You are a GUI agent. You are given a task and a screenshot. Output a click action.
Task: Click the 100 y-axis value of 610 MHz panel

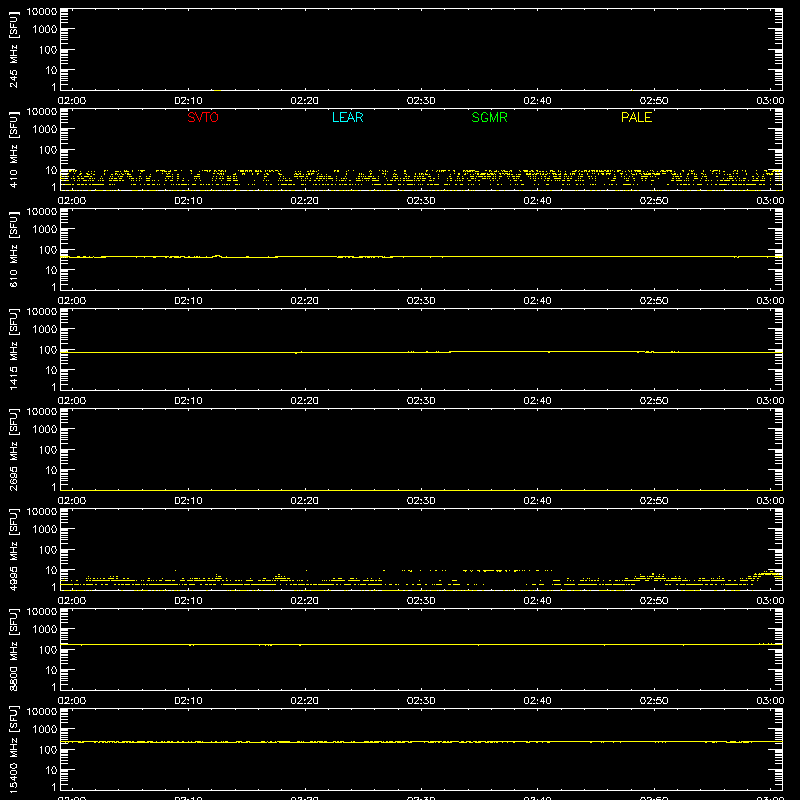point(48,249)
